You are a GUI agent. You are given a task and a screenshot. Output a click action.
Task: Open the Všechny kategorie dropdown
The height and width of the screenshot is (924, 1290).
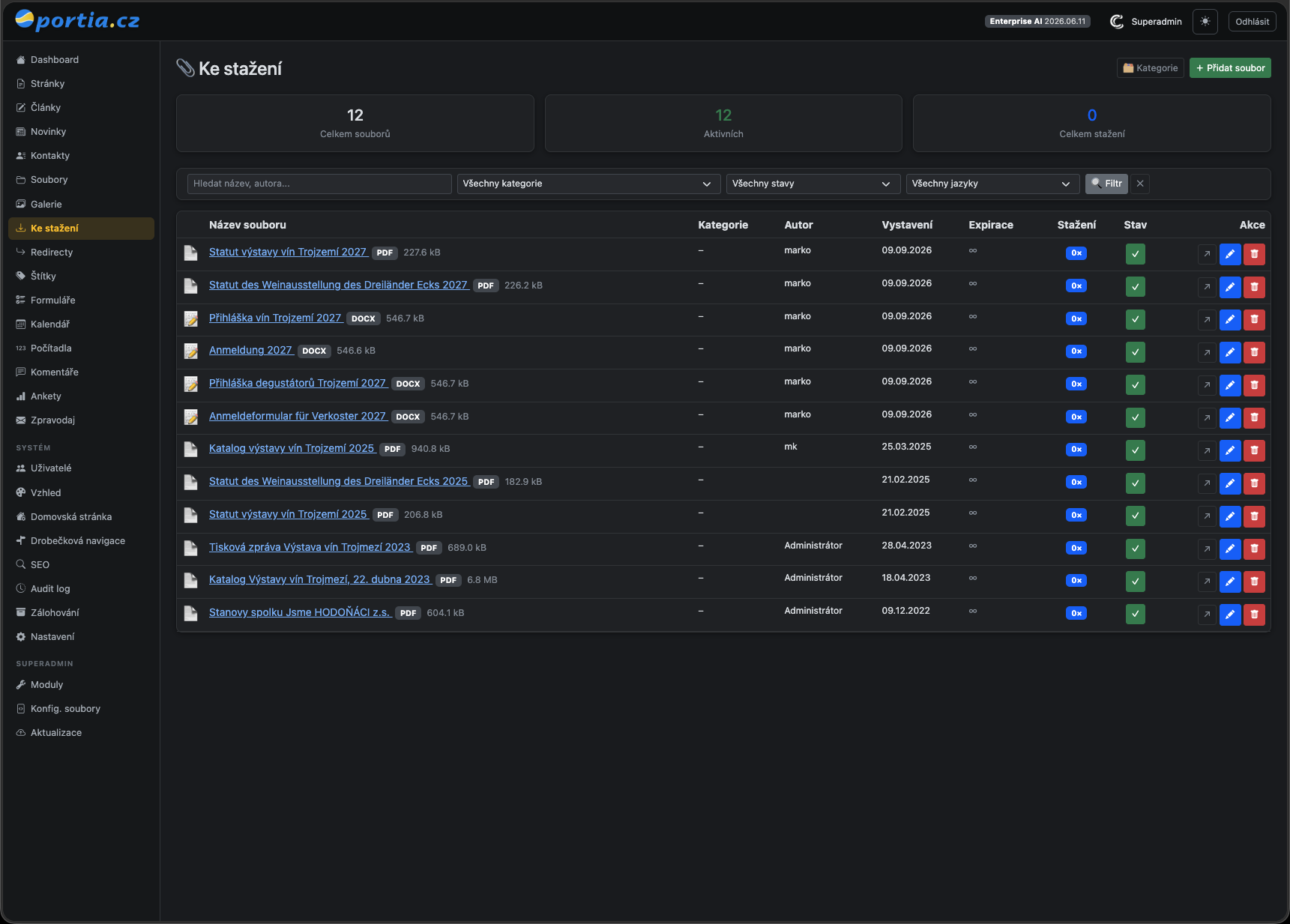tap(588, 184)
